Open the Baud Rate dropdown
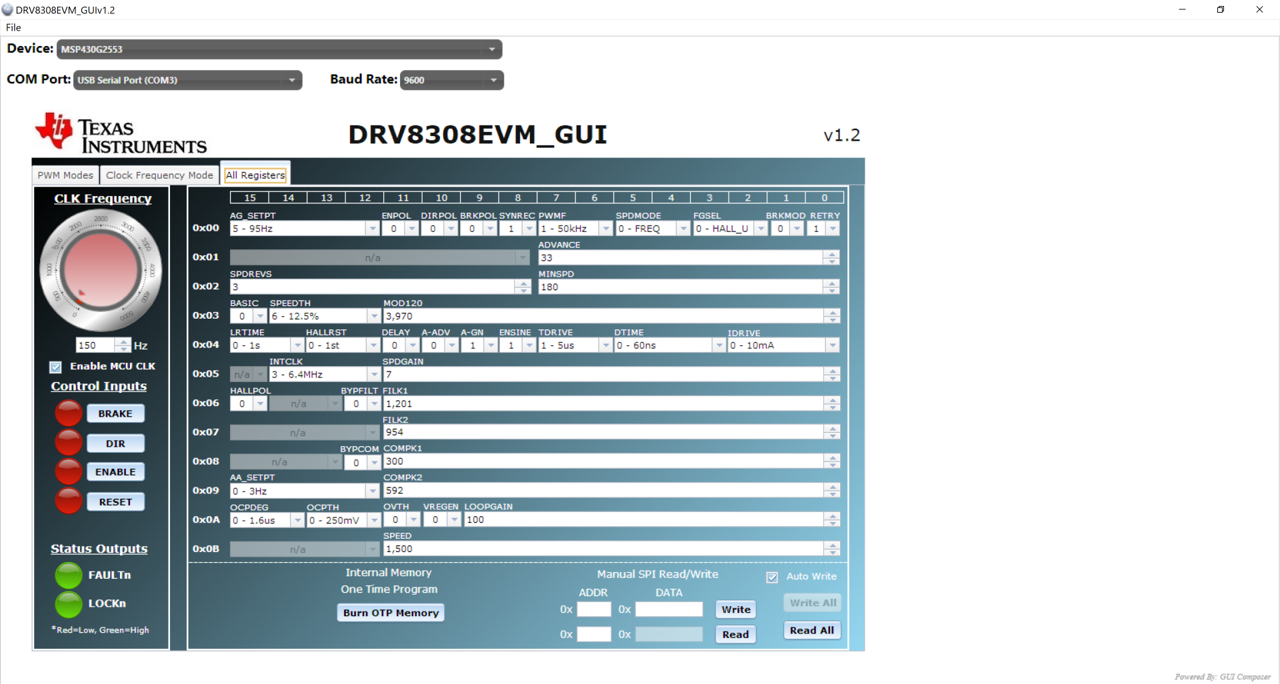 click(x=452, y=80)
